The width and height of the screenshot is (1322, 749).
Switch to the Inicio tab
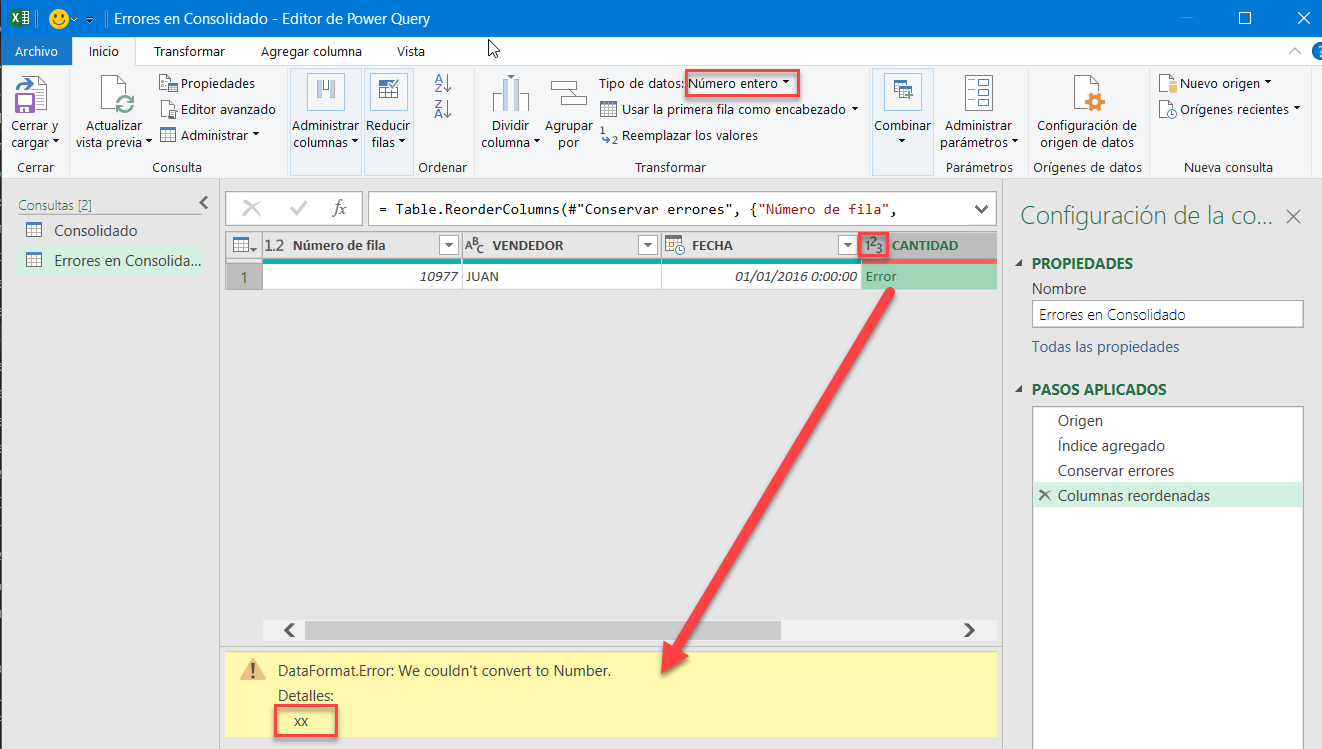point(104,51)
